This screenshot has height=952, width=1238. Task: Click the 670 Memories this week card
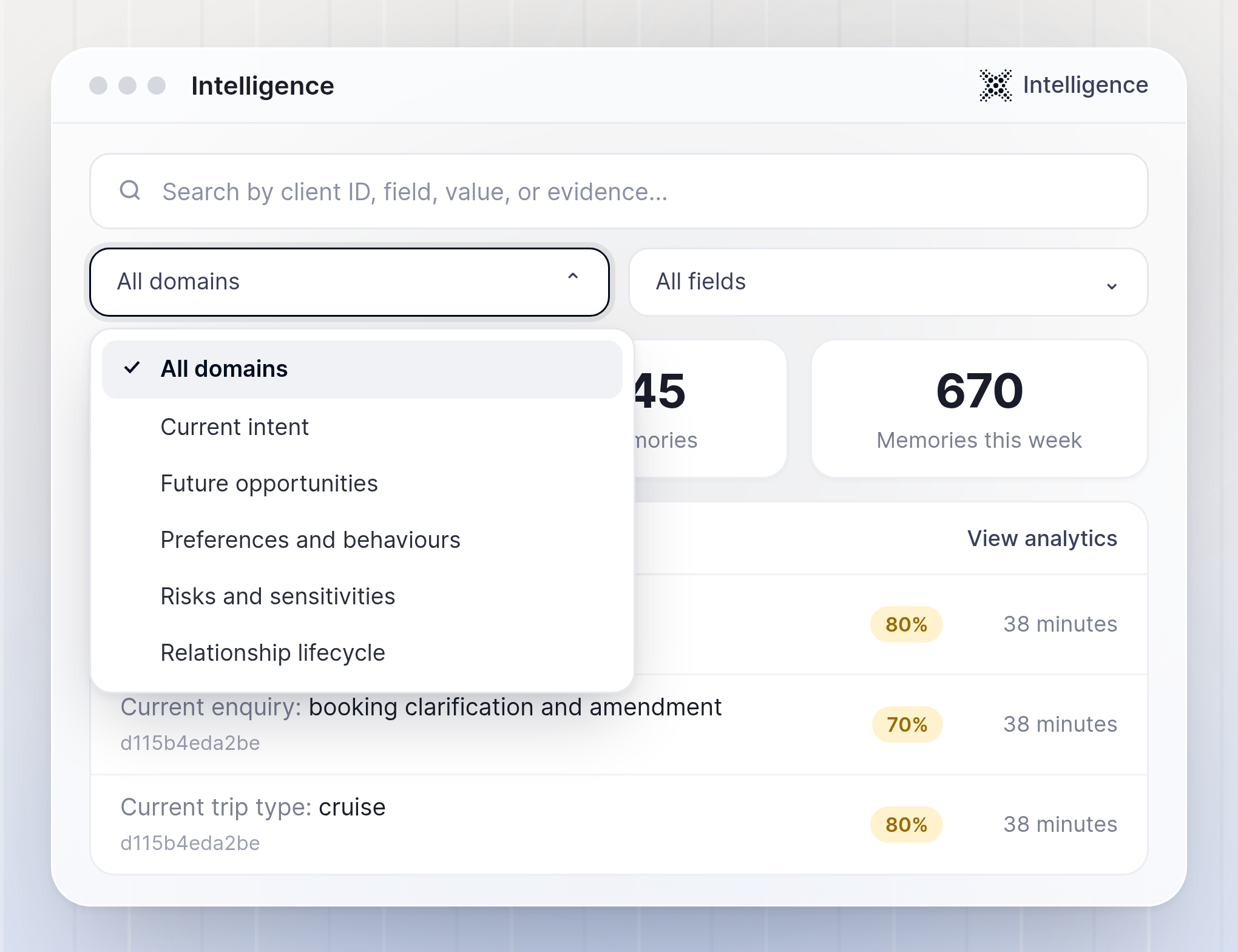pos(979,409)
